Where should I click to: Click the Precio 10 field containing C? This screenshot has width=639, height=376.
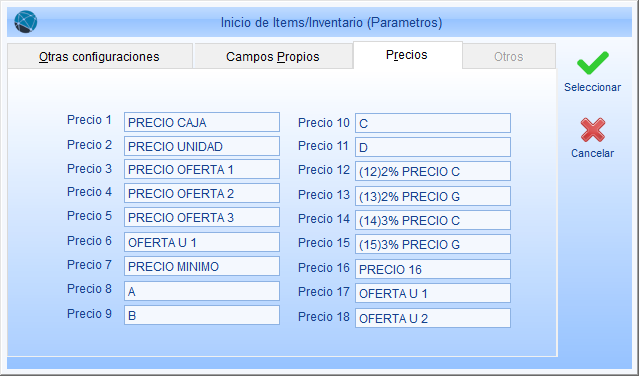(433, 123)
